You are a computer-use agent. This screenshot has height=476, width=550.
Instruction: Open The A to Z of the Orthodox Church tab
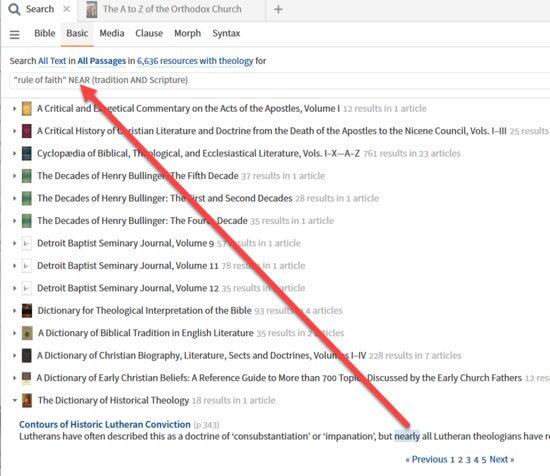click(172, 9)
